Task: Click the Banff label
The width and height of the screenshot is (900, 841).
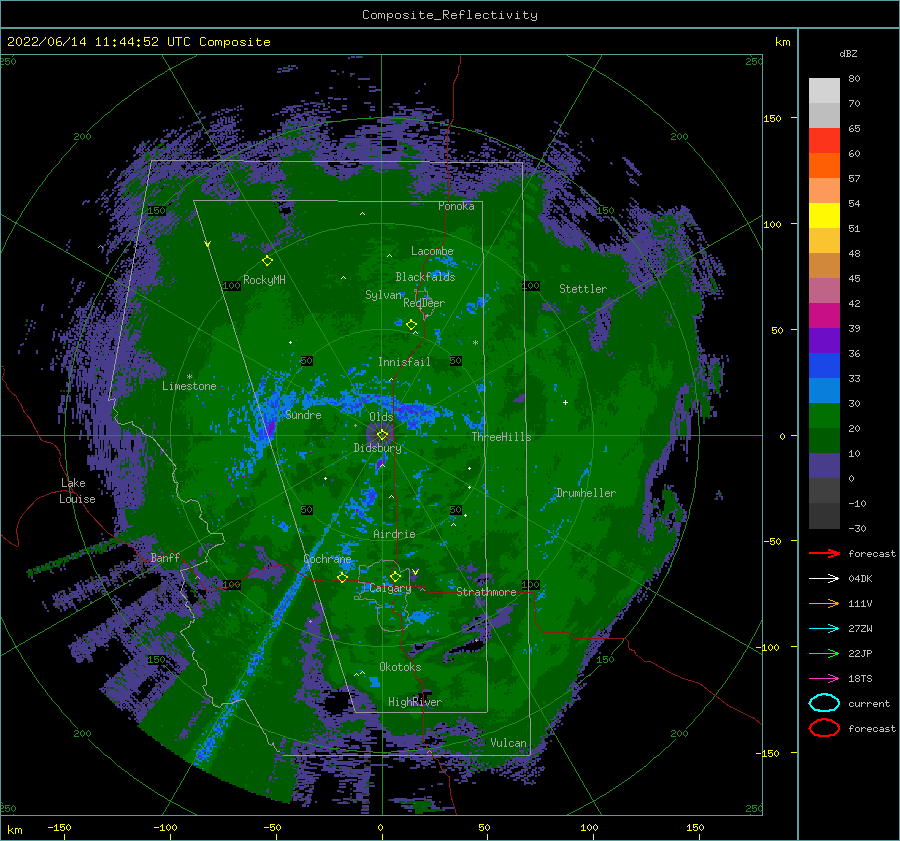Action: pos(165,557)
